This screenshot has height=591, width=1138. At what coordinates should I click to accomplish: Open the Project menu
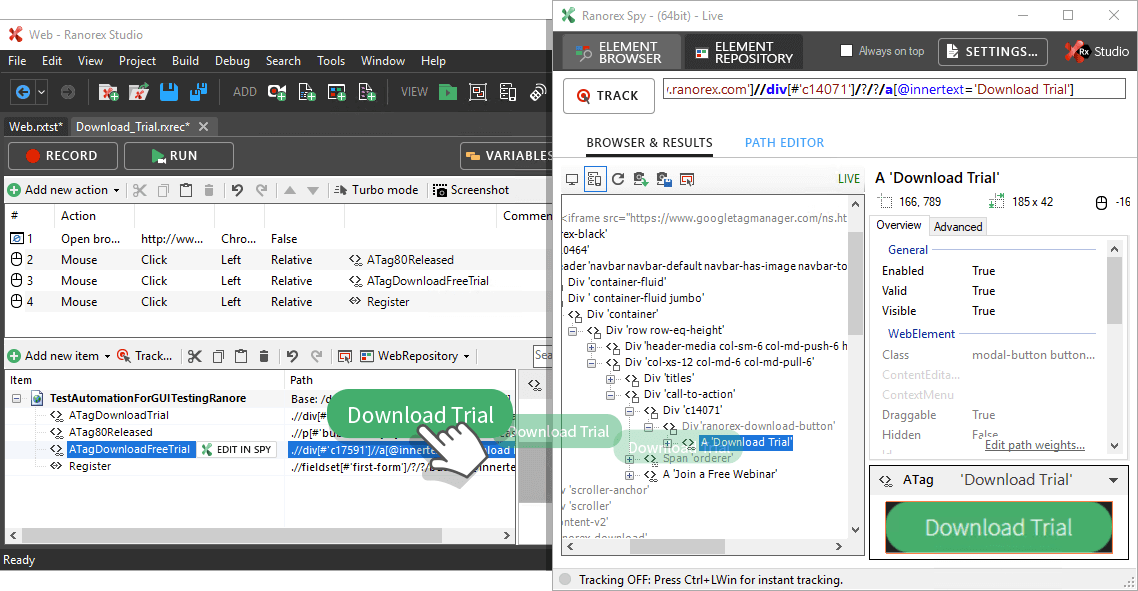pos(137,61)
